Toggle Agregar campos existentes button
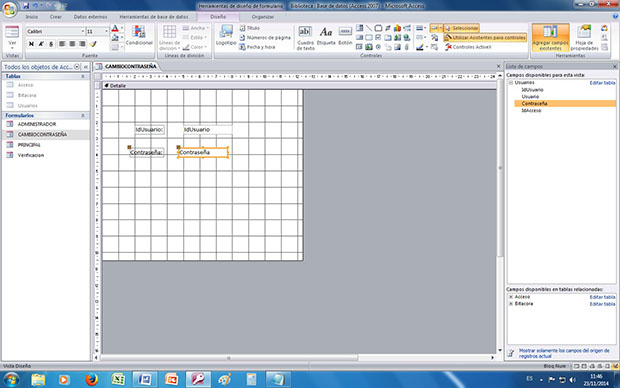620x388 pixels. (550, 38)
